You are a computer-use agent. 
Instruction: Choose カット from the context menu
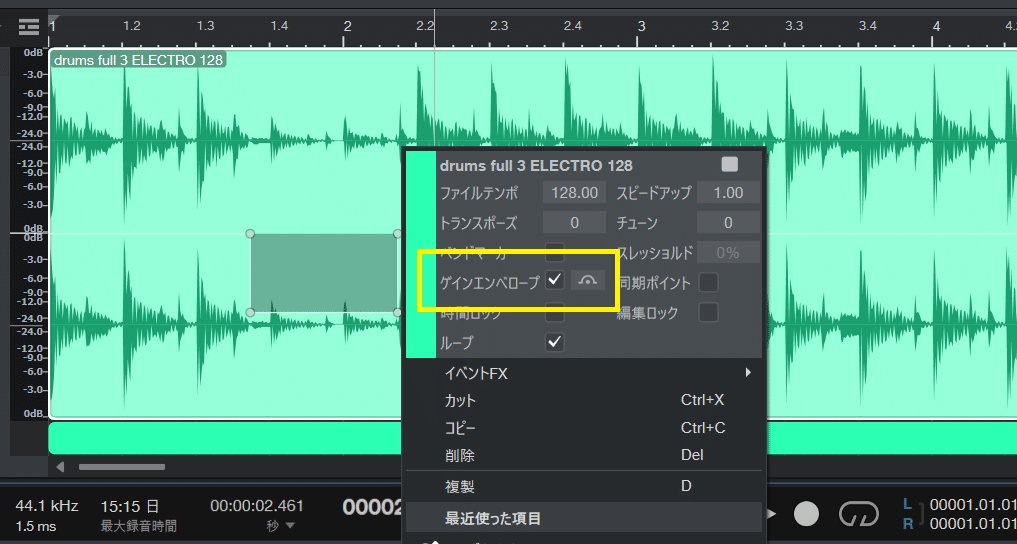click(584, 401)
